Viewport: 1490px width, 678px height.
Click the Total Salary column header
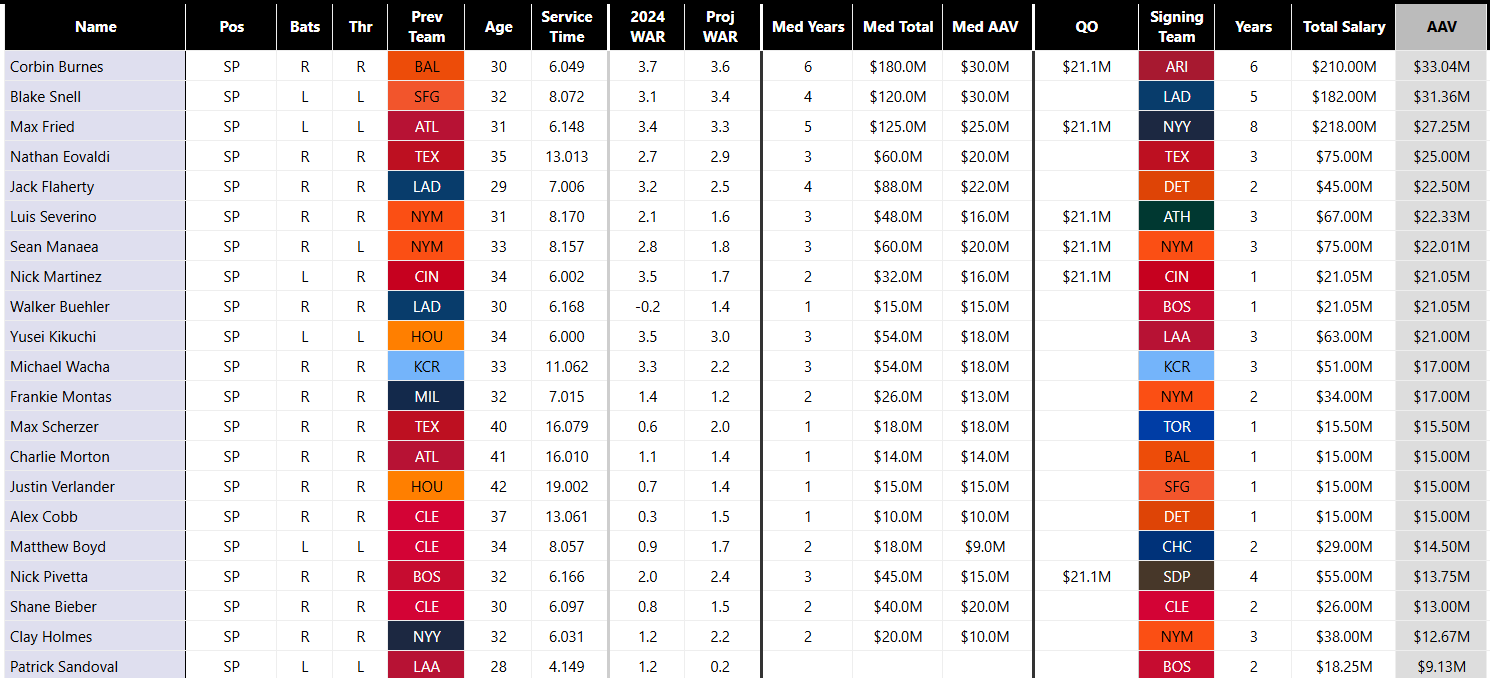coord(1343,27)
